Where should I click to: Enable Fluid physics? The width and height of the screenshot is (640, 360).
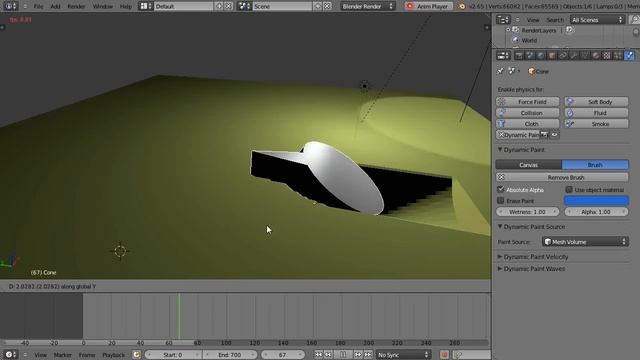[x=596, y=113]
